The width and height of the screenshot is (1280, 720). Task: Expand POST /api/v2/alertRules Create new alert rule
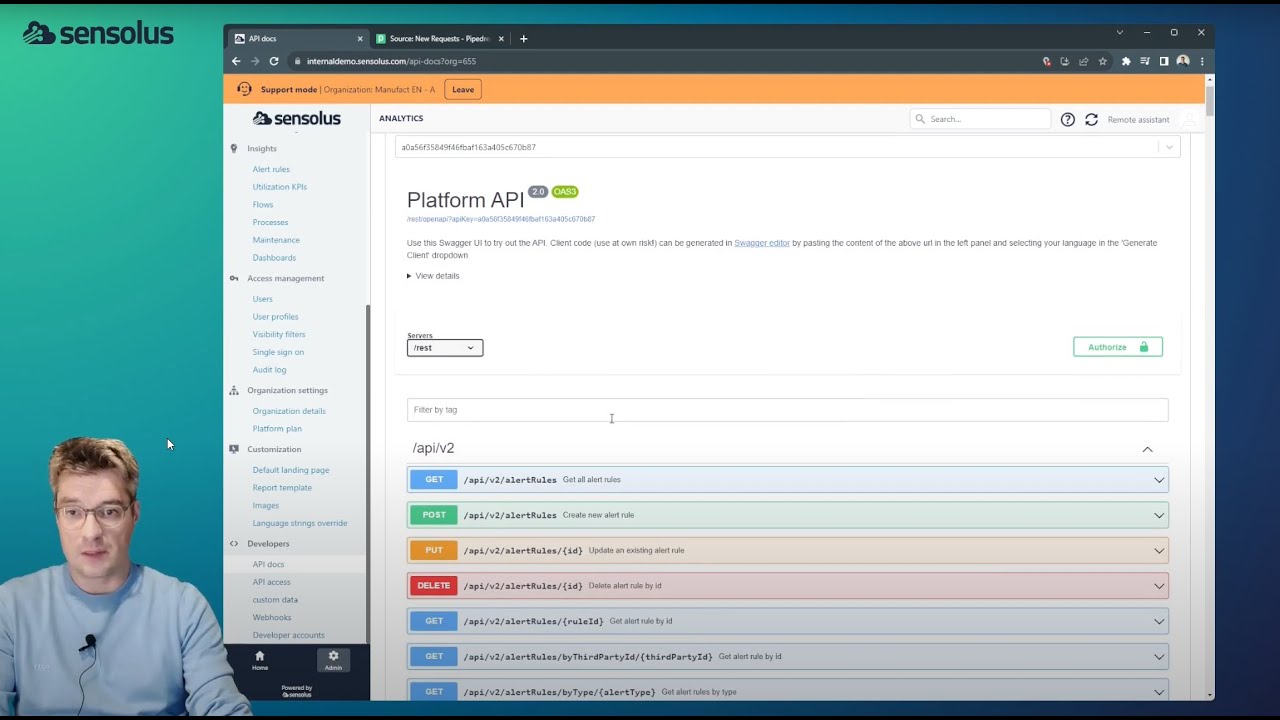pos(787,515)
